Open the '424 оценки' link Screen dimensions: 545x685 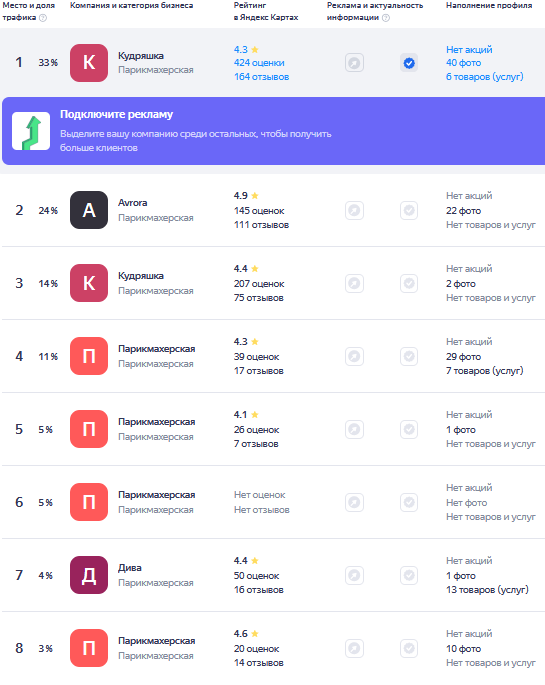(259, 63)
